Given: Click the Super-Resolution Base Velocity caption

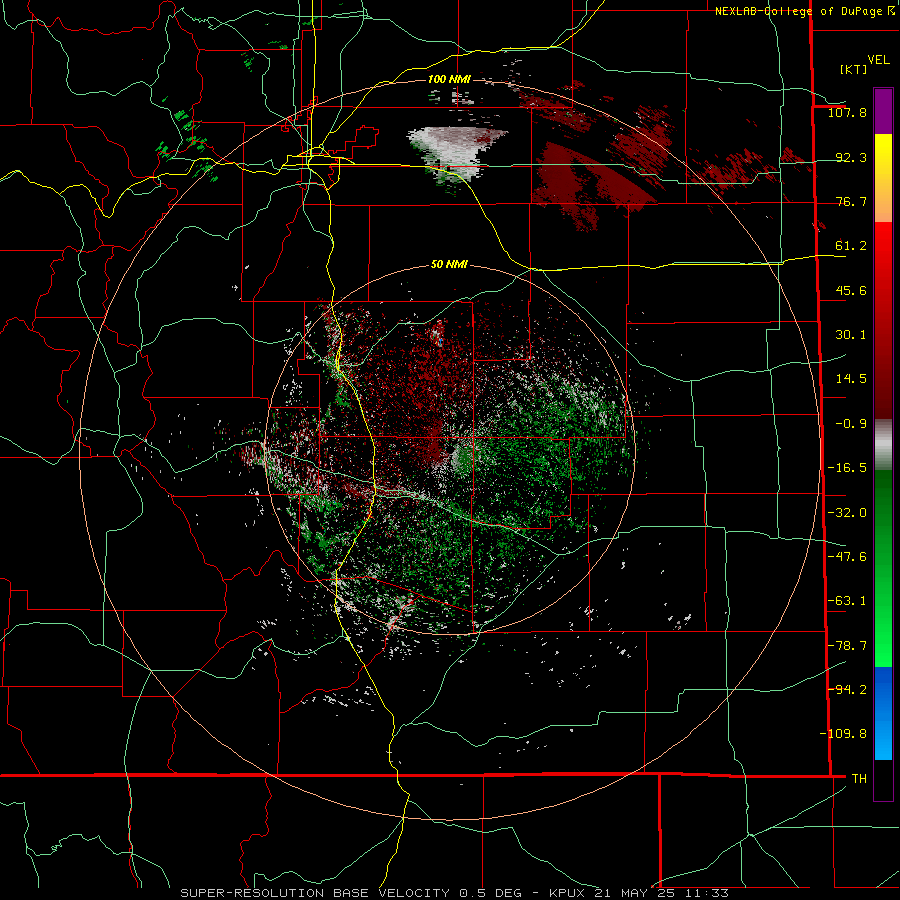Looking at the screenshot, I should click(455, 893).
